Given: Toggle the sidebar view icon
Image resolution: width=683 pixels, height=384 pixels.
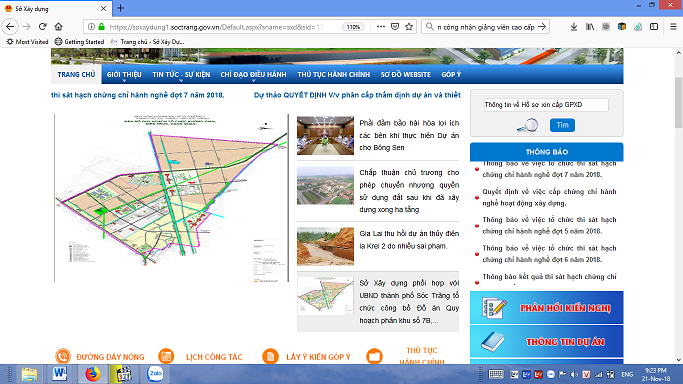Looking at the screenshot, I should pyautogui.click(x=654, y=27).
